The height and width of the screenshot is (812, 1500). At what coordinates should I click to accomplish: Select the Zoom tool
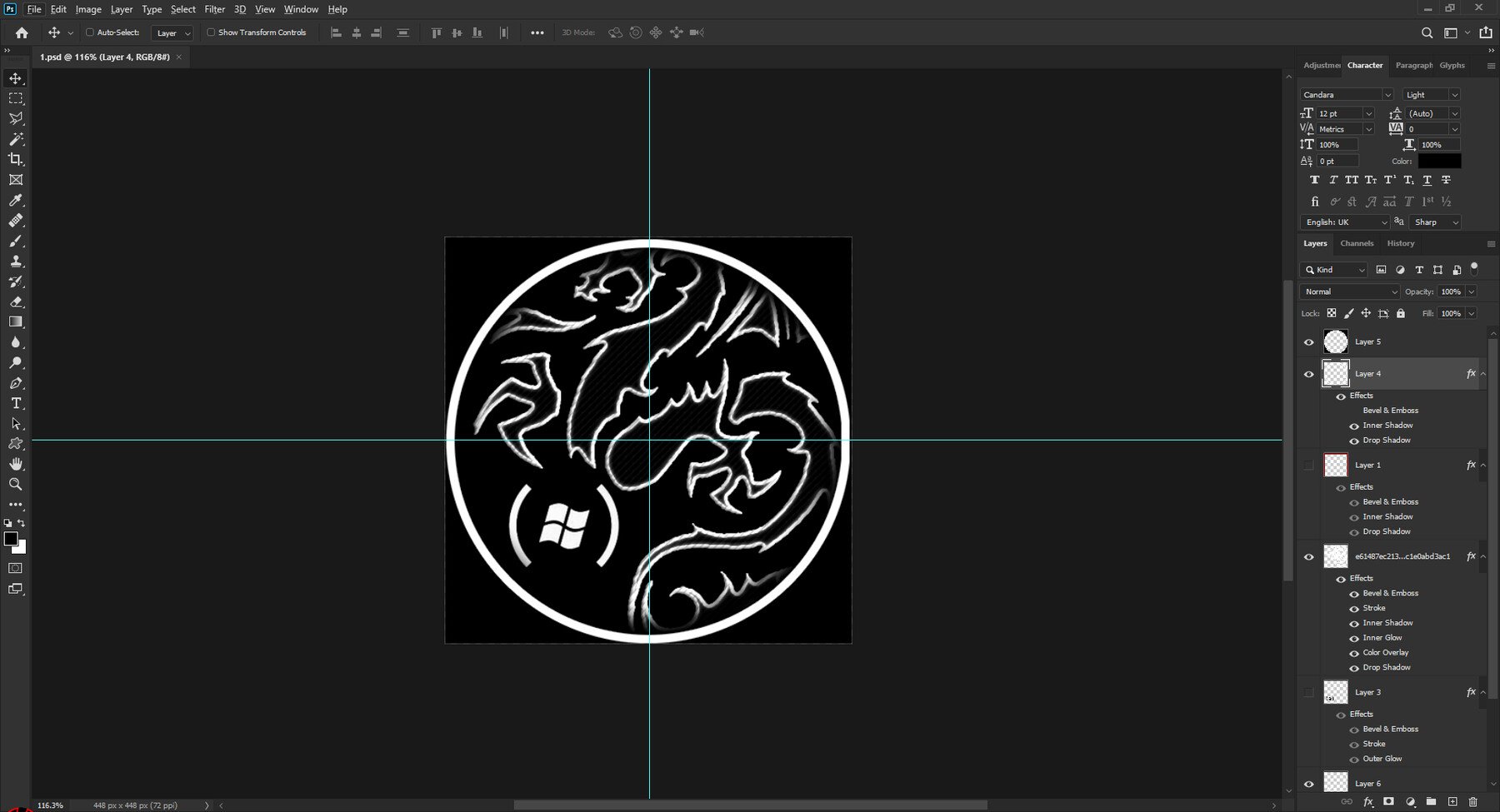tap(16, 484)
